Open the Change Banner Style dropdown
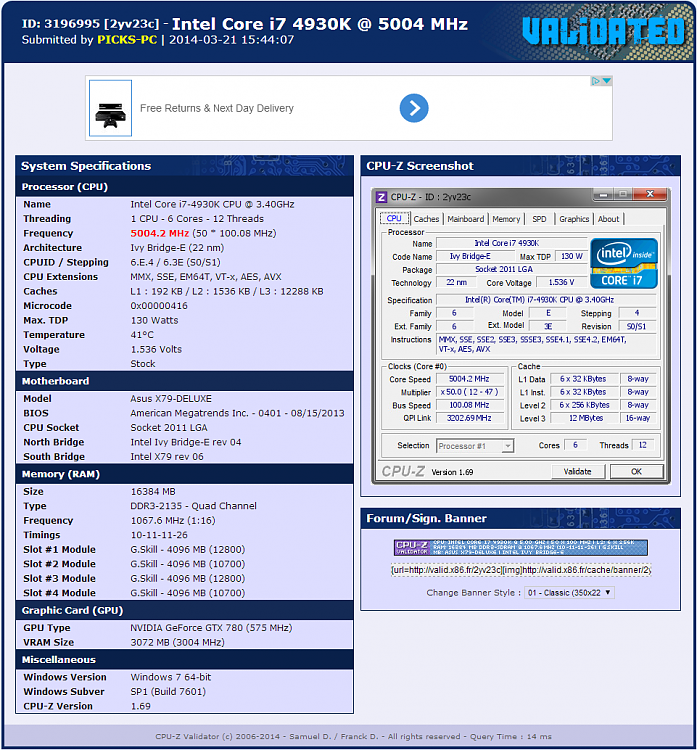This screenshot has height=750, width=697. coord(569,593)
